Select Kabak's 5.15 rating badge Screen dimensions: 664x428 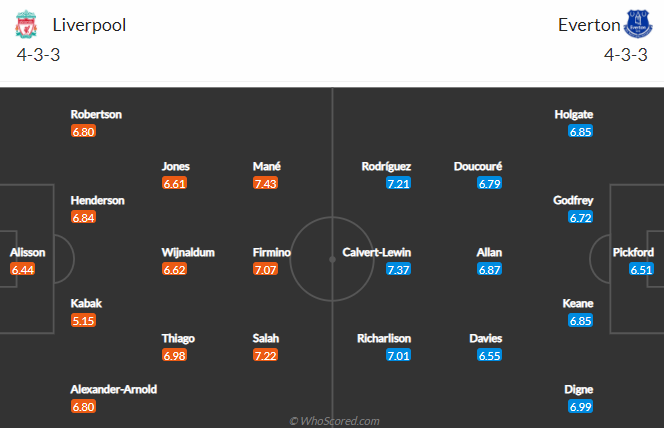click(x=83, y=320)
